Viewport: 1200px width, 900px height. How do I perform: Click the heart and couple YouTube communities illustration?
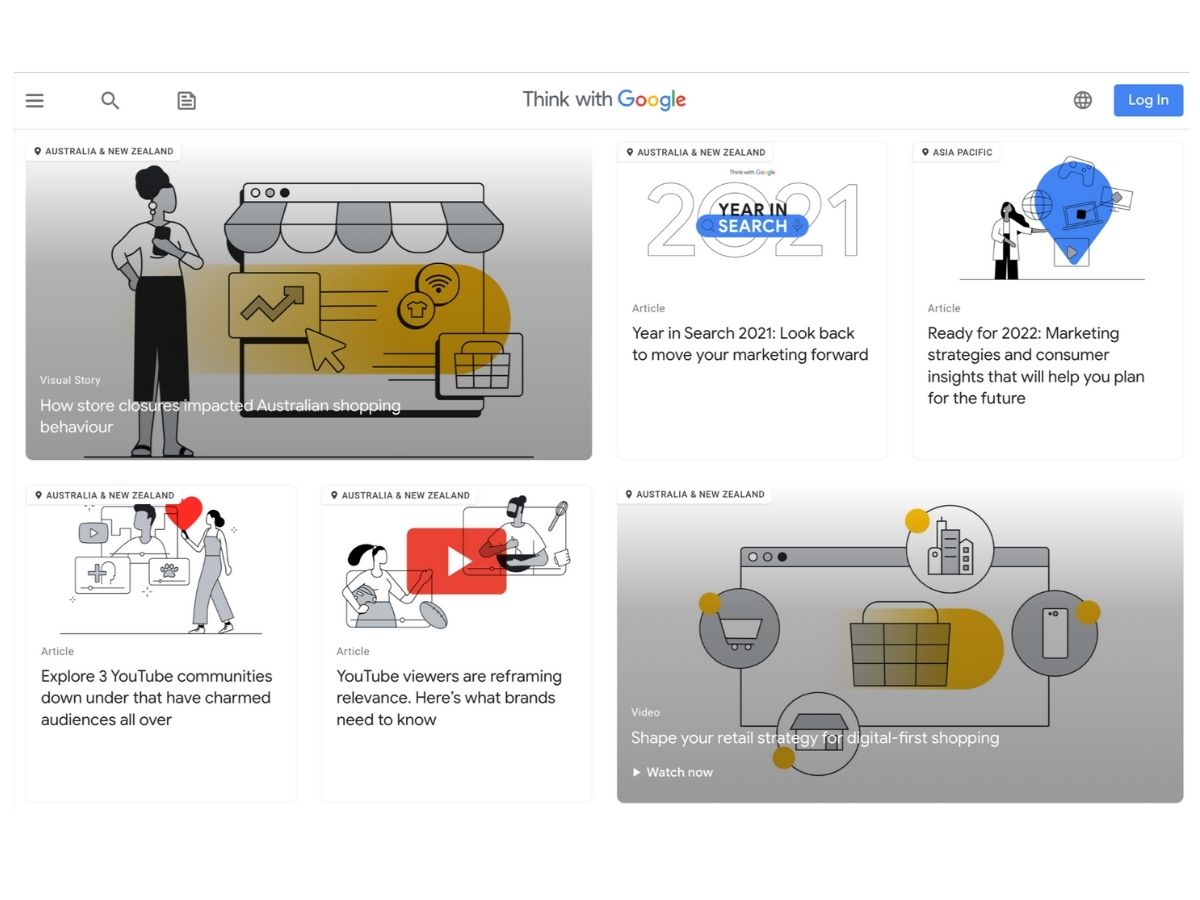pos(160,567)
